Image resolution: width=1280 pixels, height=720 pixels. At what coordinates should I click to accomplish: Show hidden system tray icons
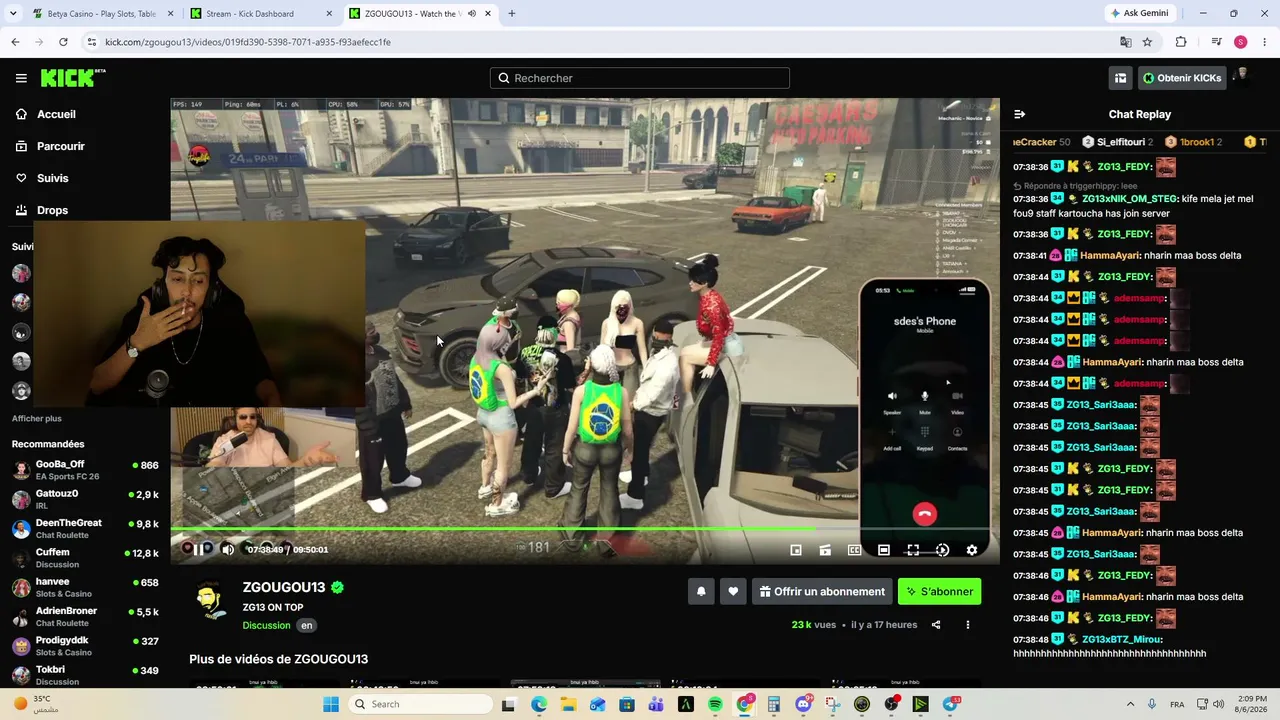1131,704
